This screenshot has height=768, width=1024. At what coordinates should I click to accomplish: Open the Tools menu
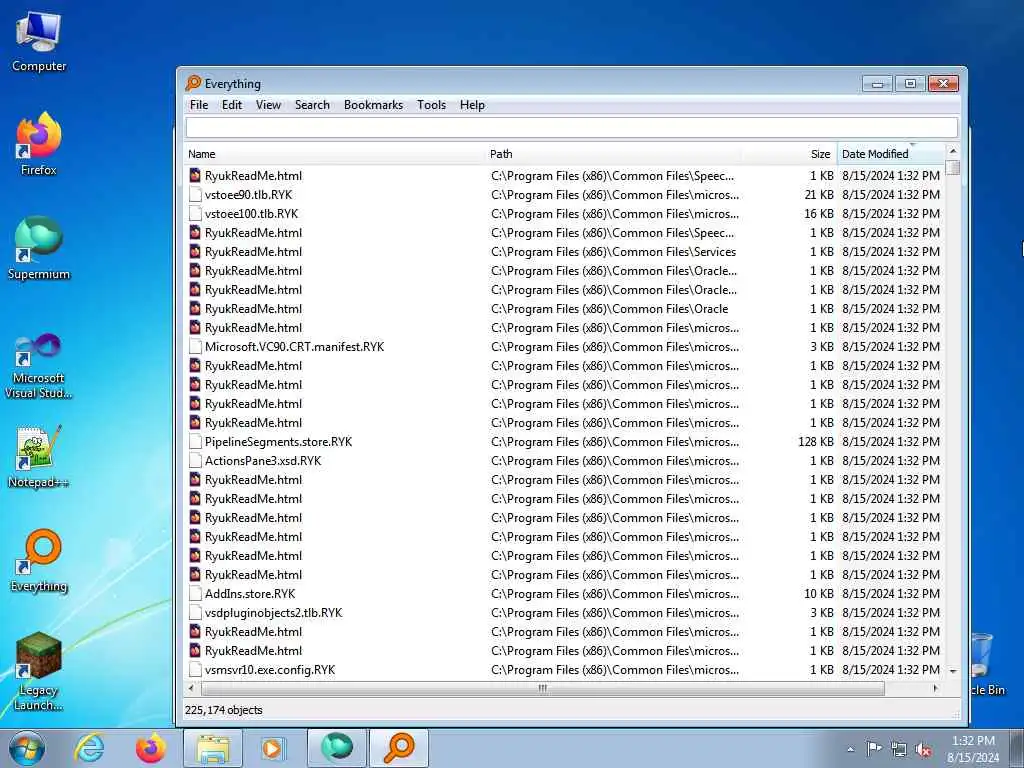(x=432, y=105)
